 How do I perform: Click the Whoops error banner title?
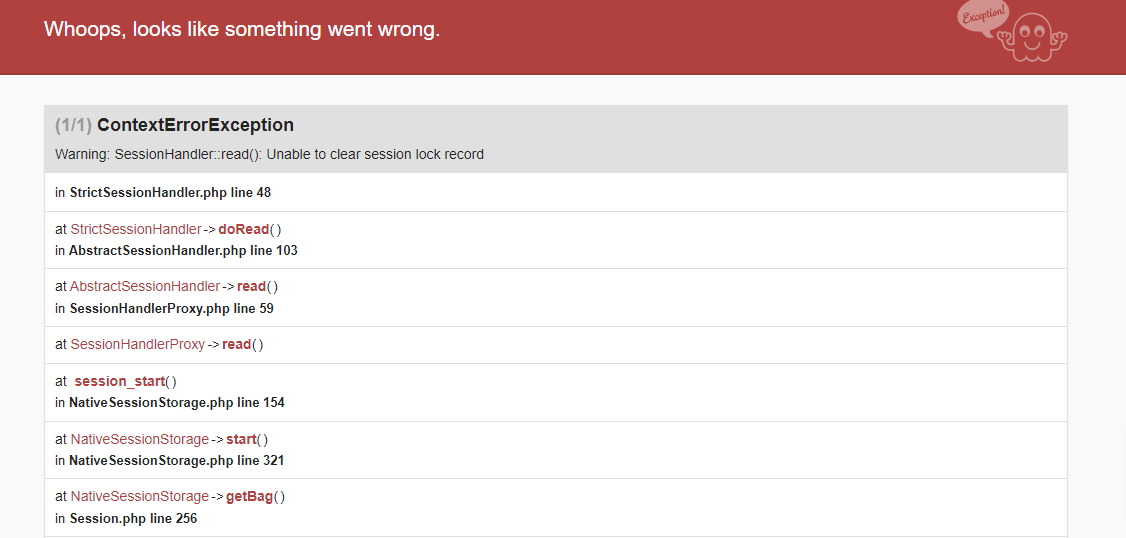tap(242, 29)
